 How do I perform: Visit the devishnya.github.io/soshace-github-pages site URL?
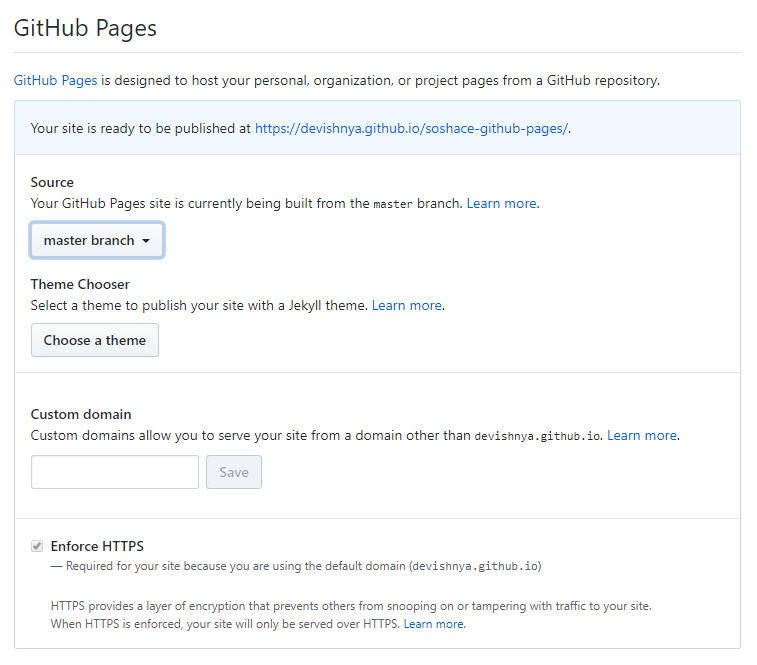411,128
